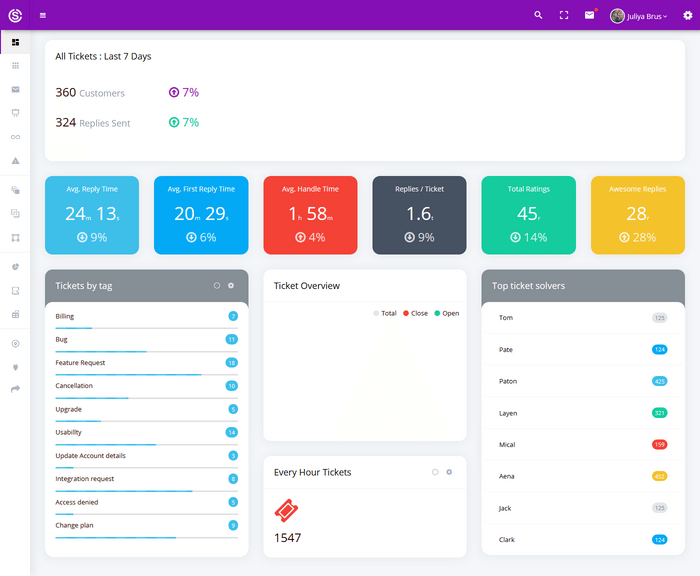Toggle the circle button in Tickets by tag header
Viewport: 700px width, 576px height.
(217, 285)
